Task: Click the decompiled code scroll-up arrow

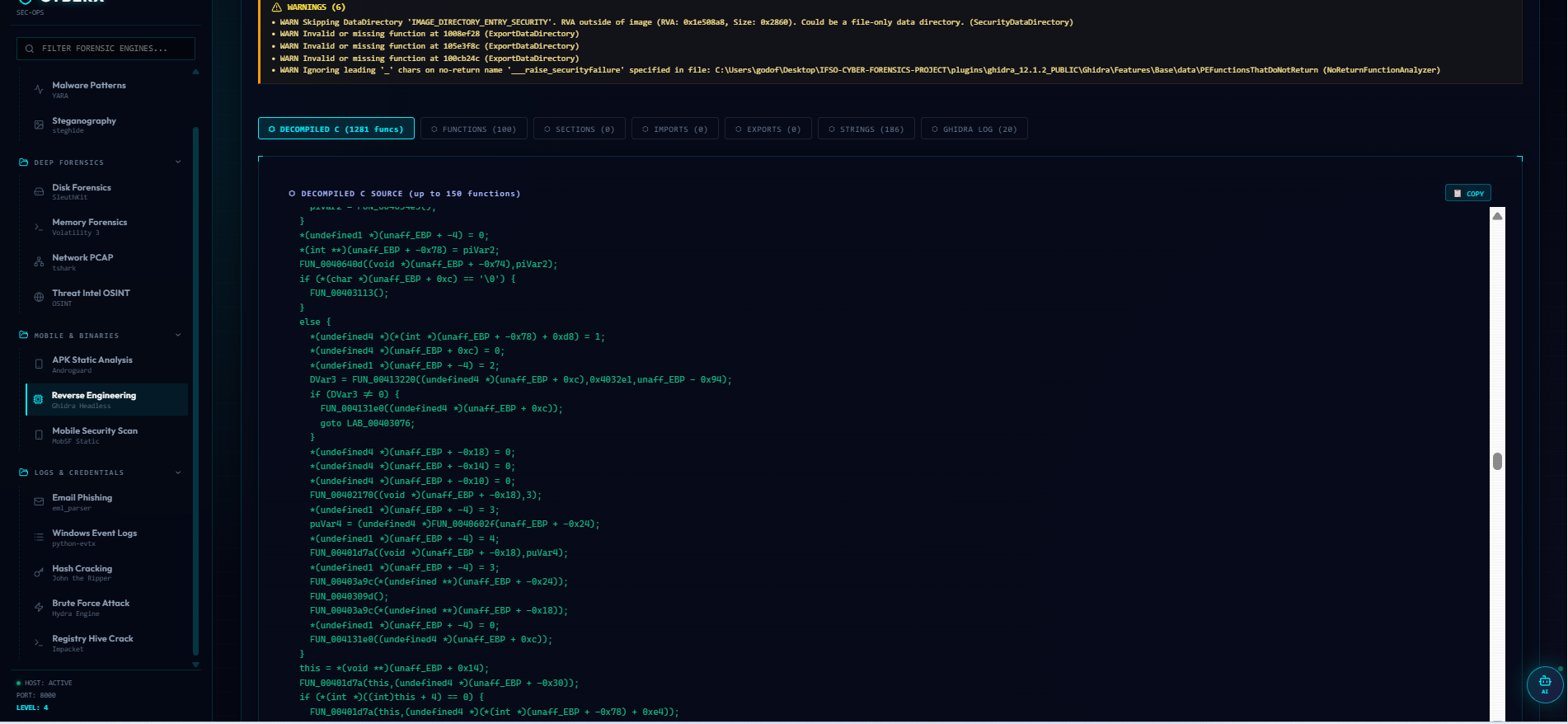Action: click(1497, 216)
